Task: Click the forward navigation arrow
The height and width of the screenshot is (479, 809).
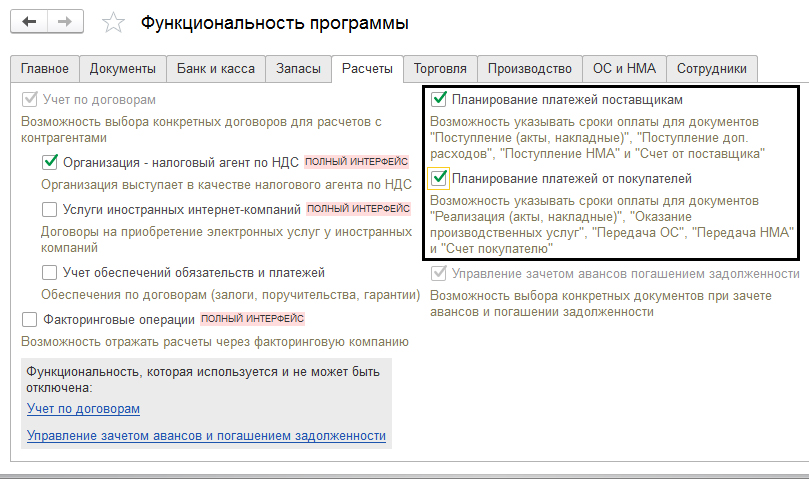Action: [65, 21]
